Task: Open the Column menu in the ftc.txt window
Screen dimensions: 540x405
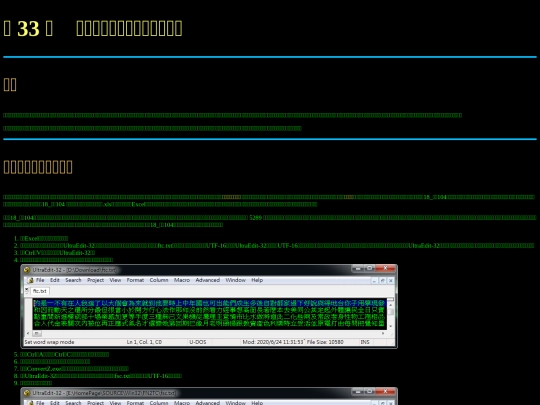Action: click(x=159, y=280)
